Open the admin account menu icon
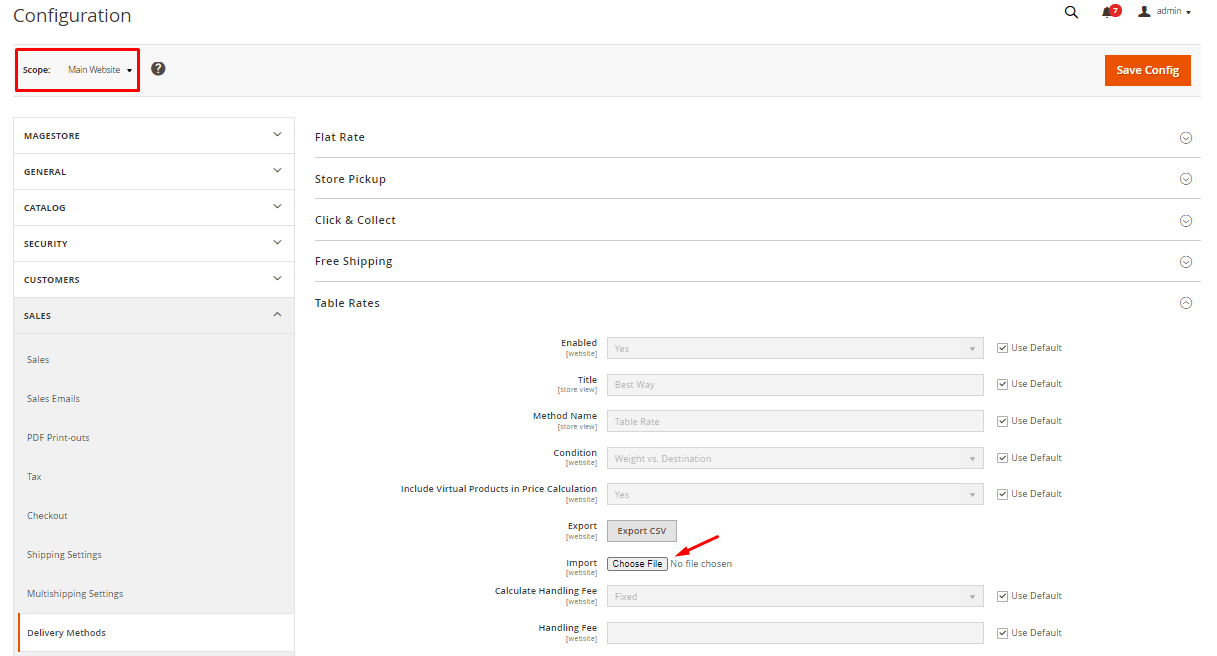Viewport: 1217px width, 656px height. click(1145, 12)
